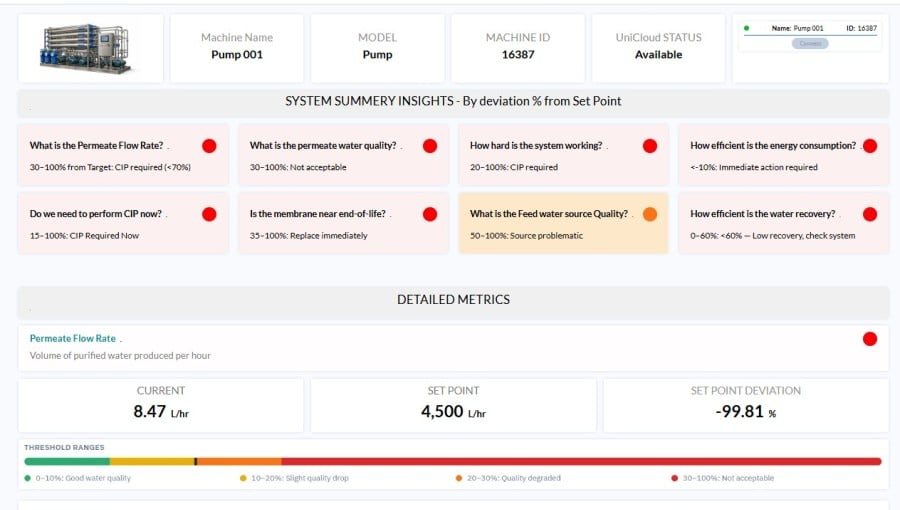Click the MACHINE ID 16387 card
The width and height of the screenshot is (900, 510).
click(x=518, y=47)
